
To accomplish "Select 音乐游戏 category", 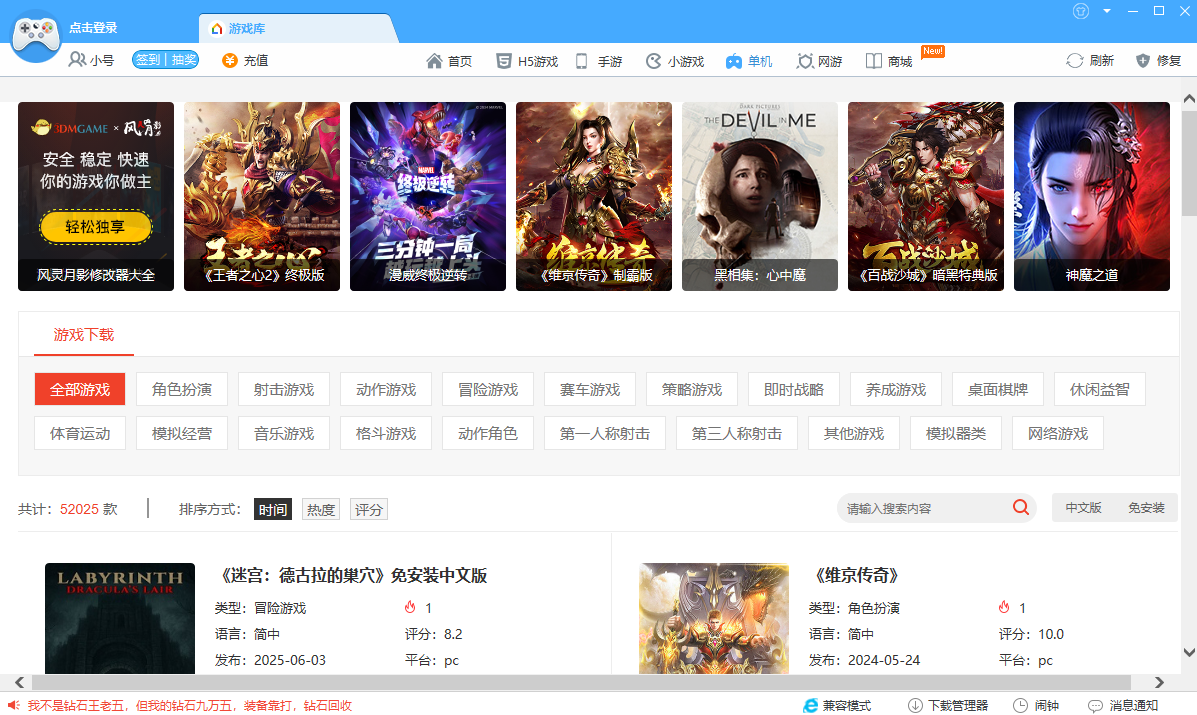I will pyautogui.click(x=284, y=433).
